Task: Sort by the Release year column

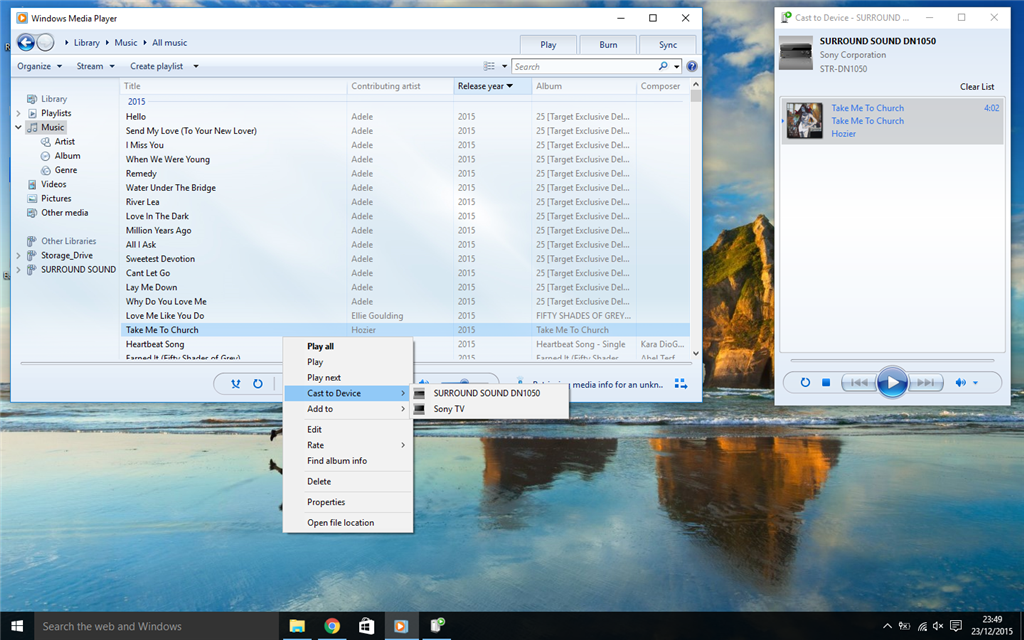Action: click(492, 86)
